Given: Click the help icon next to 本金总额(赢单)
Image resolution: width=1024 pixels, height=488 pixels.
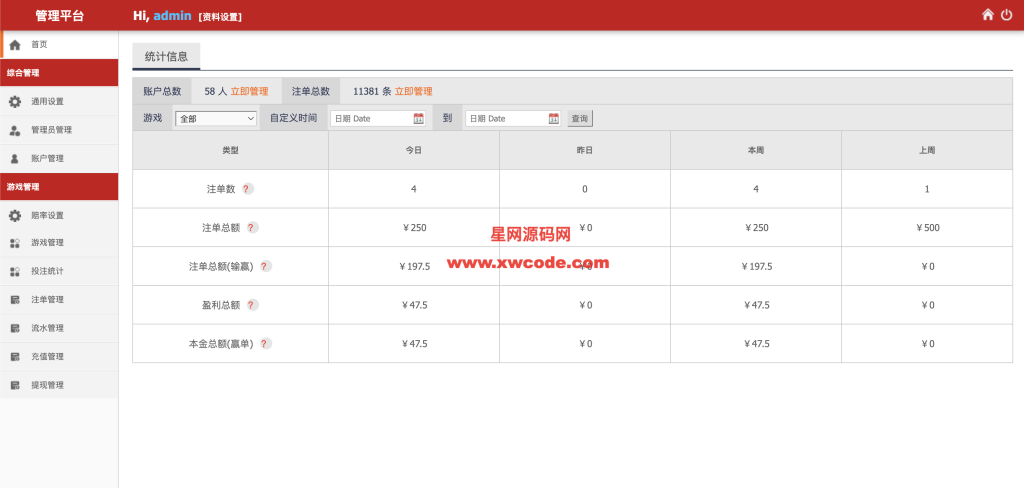Looking at the screenshot, I should (x=265, y=343).
